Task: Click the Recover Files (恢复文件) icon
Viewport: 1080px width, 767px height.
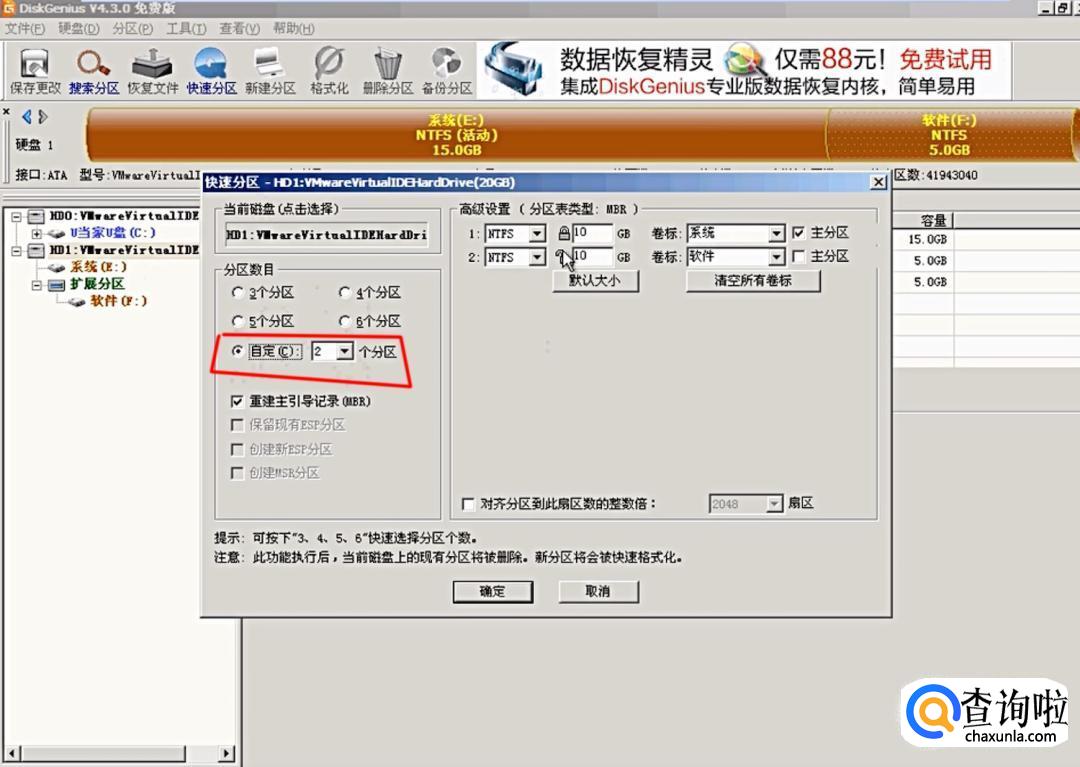Action: point(152,71)
